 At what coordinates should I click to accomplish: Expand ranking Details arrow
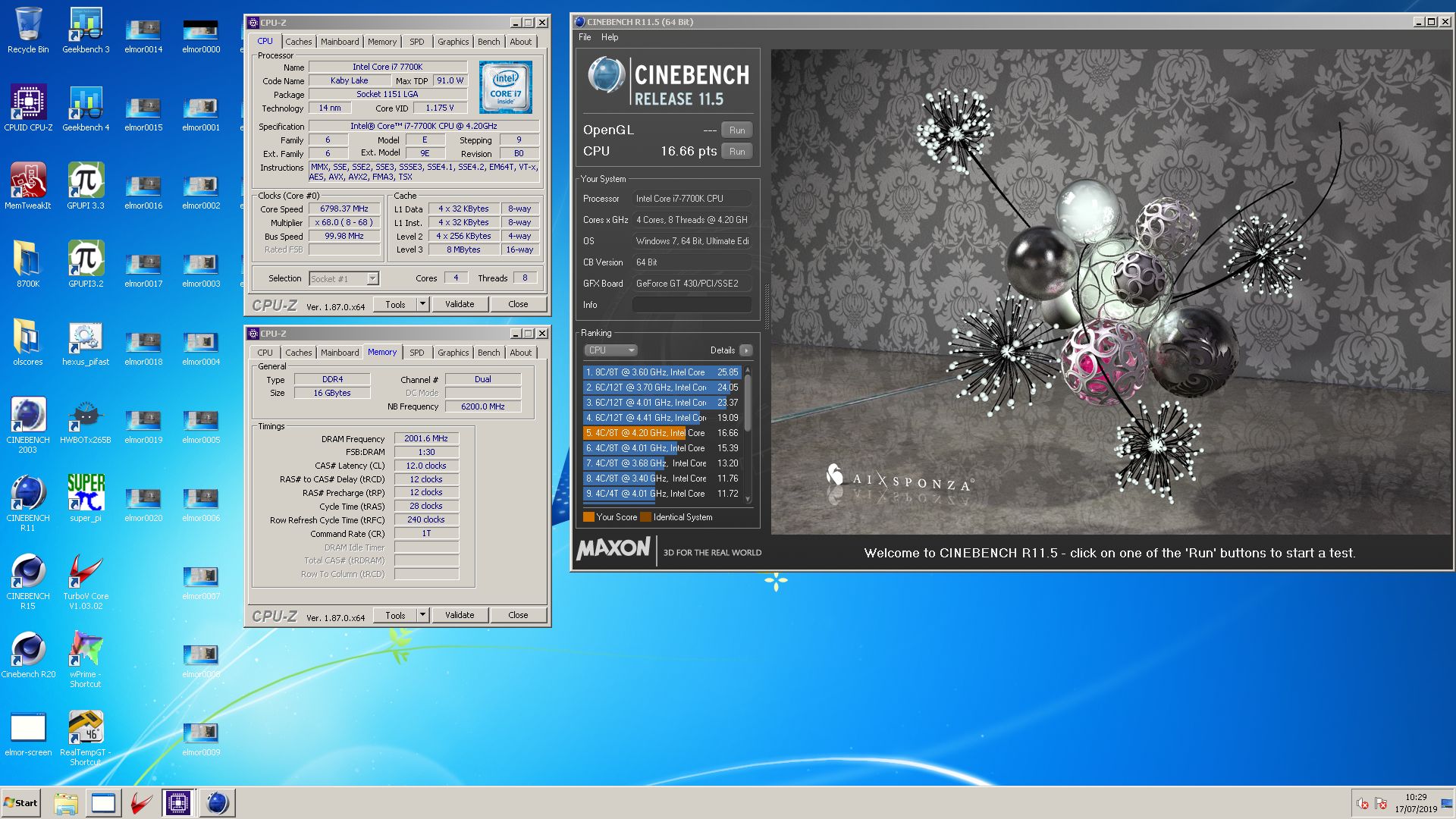point(746,350)
